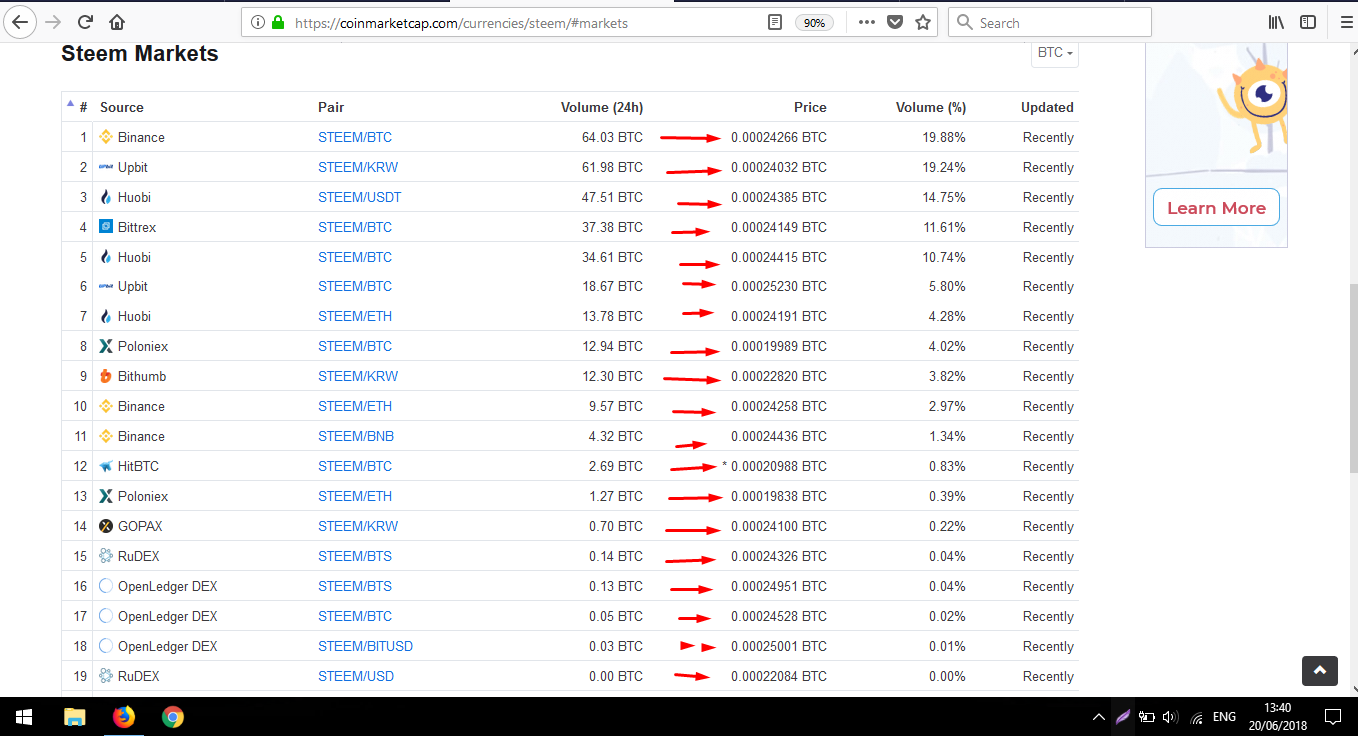Open the Wi-Fi network panel

click(1197, 717)
